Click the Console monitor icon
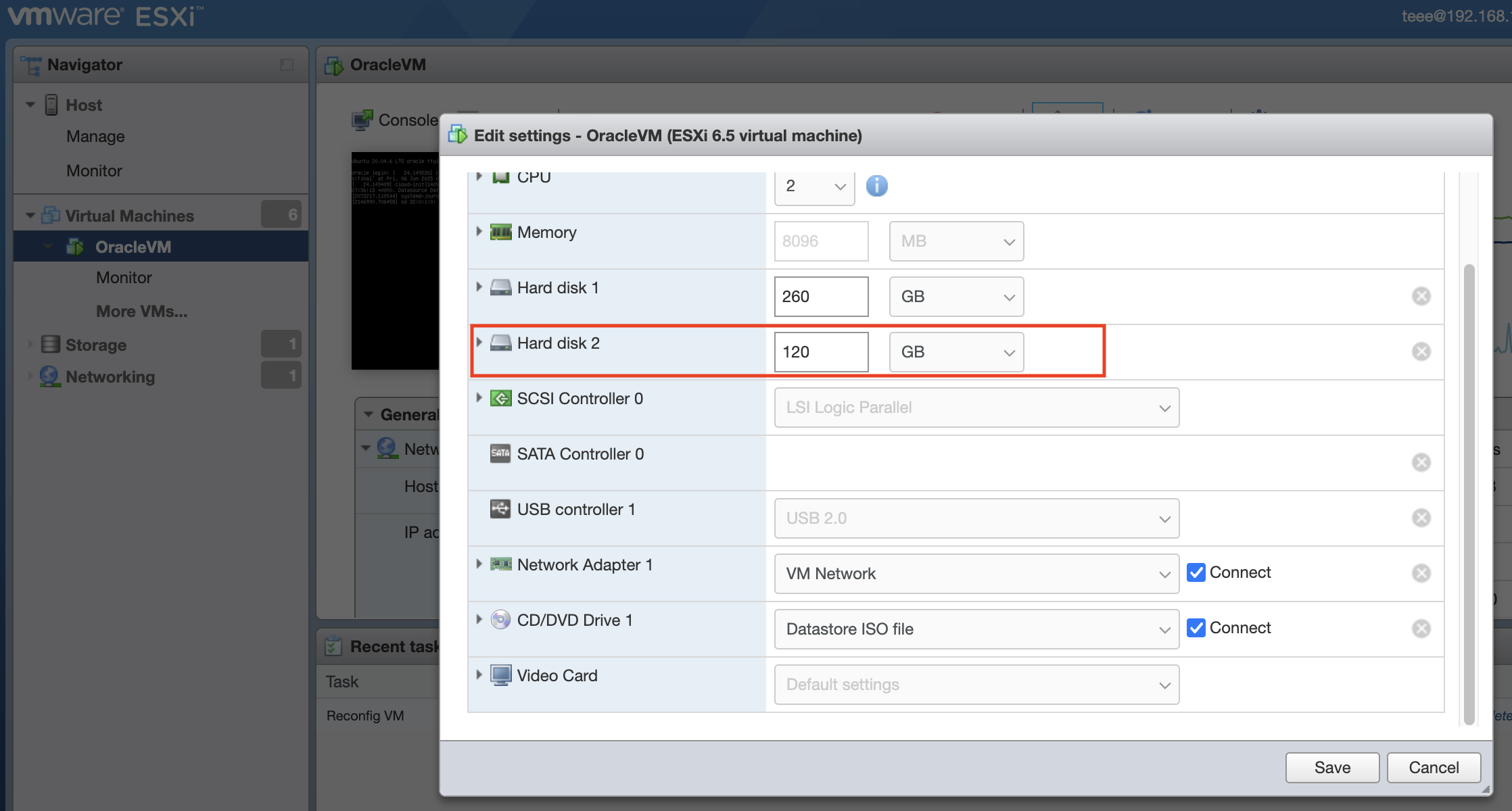 pyautogui.click(x=362, y=120)
